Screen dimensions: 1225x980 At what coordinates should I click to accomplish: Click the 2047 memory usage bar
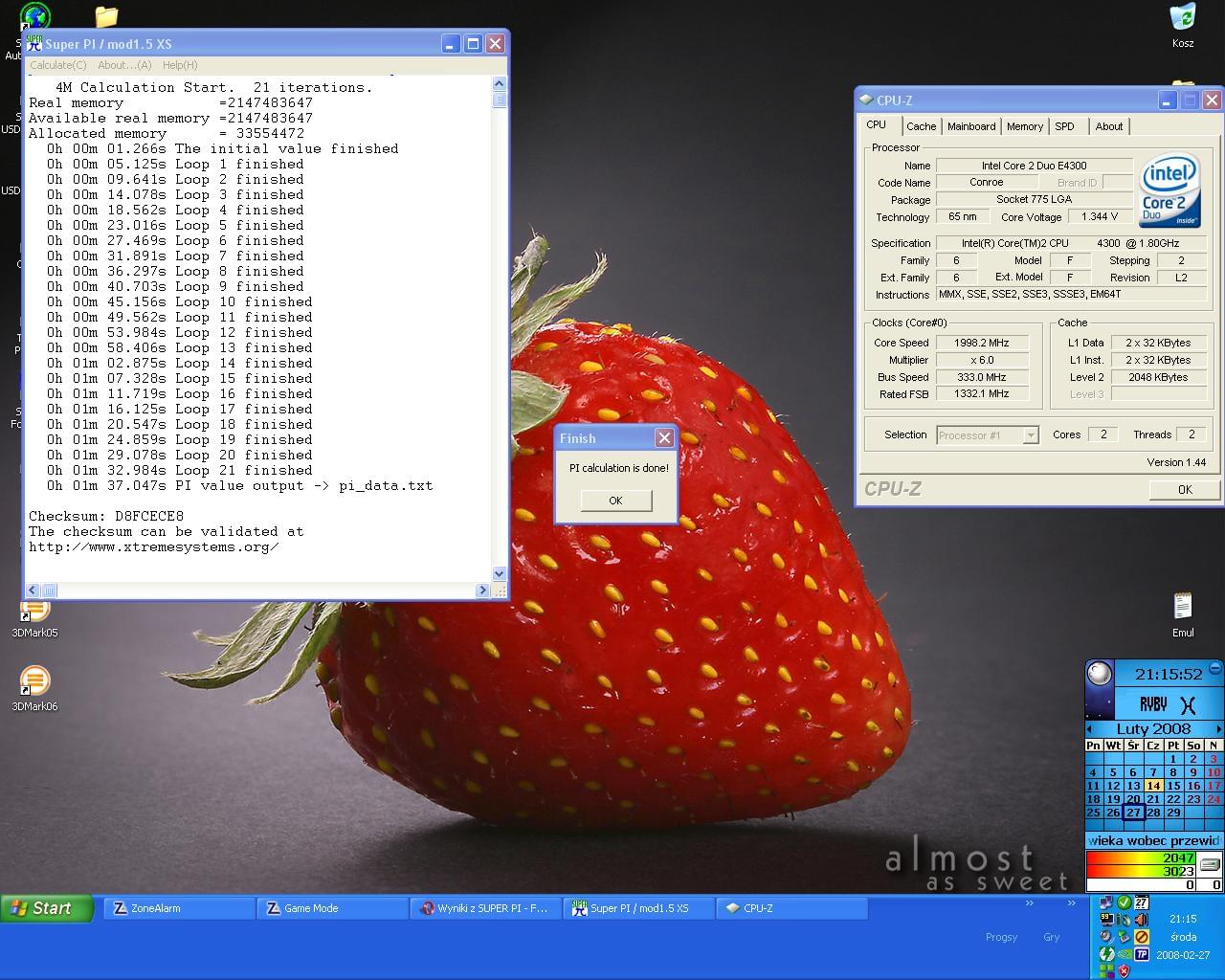click(x=1141, y=858)
